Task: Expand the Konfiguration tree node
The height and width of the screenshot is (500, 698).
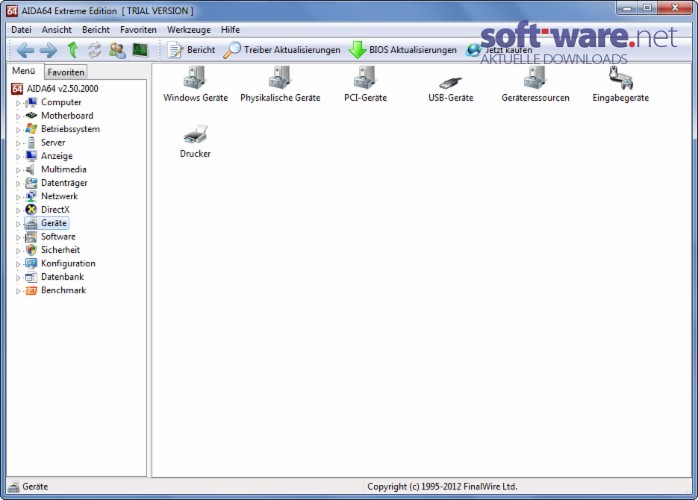Action: tap(18, 264)
